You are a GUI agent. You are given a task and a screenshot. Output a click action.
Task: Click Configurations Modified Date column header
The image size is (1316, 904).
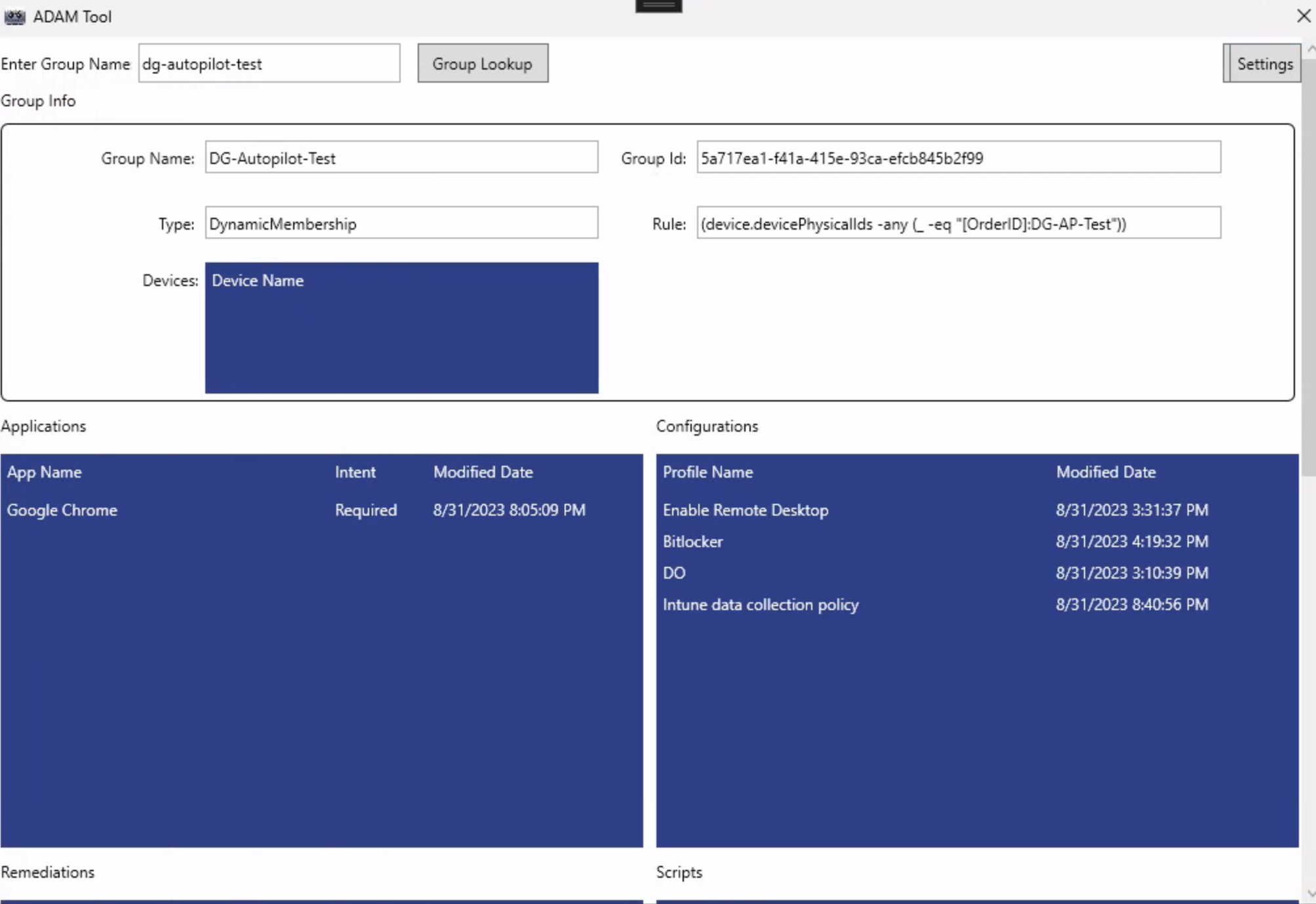pos(1106,472)
